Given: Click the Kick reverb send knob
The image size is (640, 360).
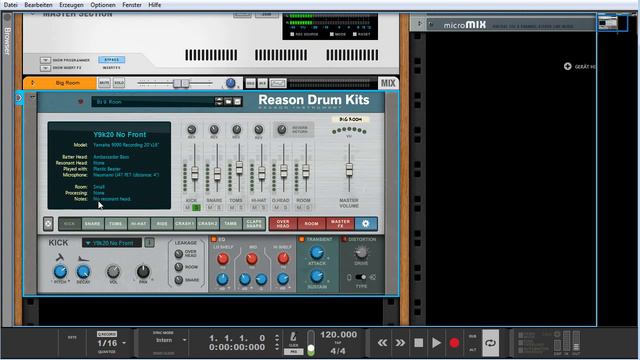Looking at the screenshot, I should coord(191,130).
